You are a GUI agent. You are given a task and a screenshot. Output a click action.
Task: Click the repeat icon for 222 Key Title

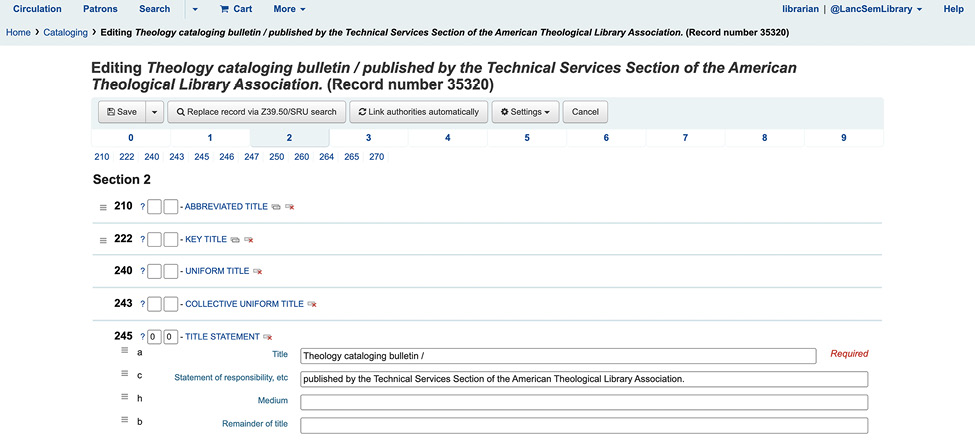[x=235, y=240]
